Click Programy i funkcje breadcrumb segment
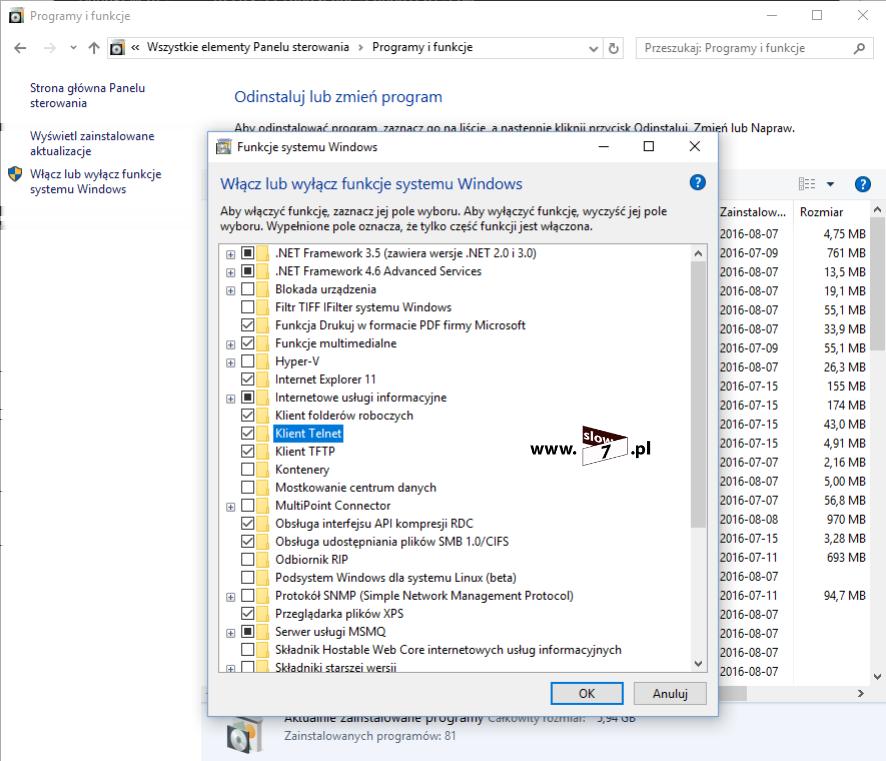886x761 pixels. point(422,47)
